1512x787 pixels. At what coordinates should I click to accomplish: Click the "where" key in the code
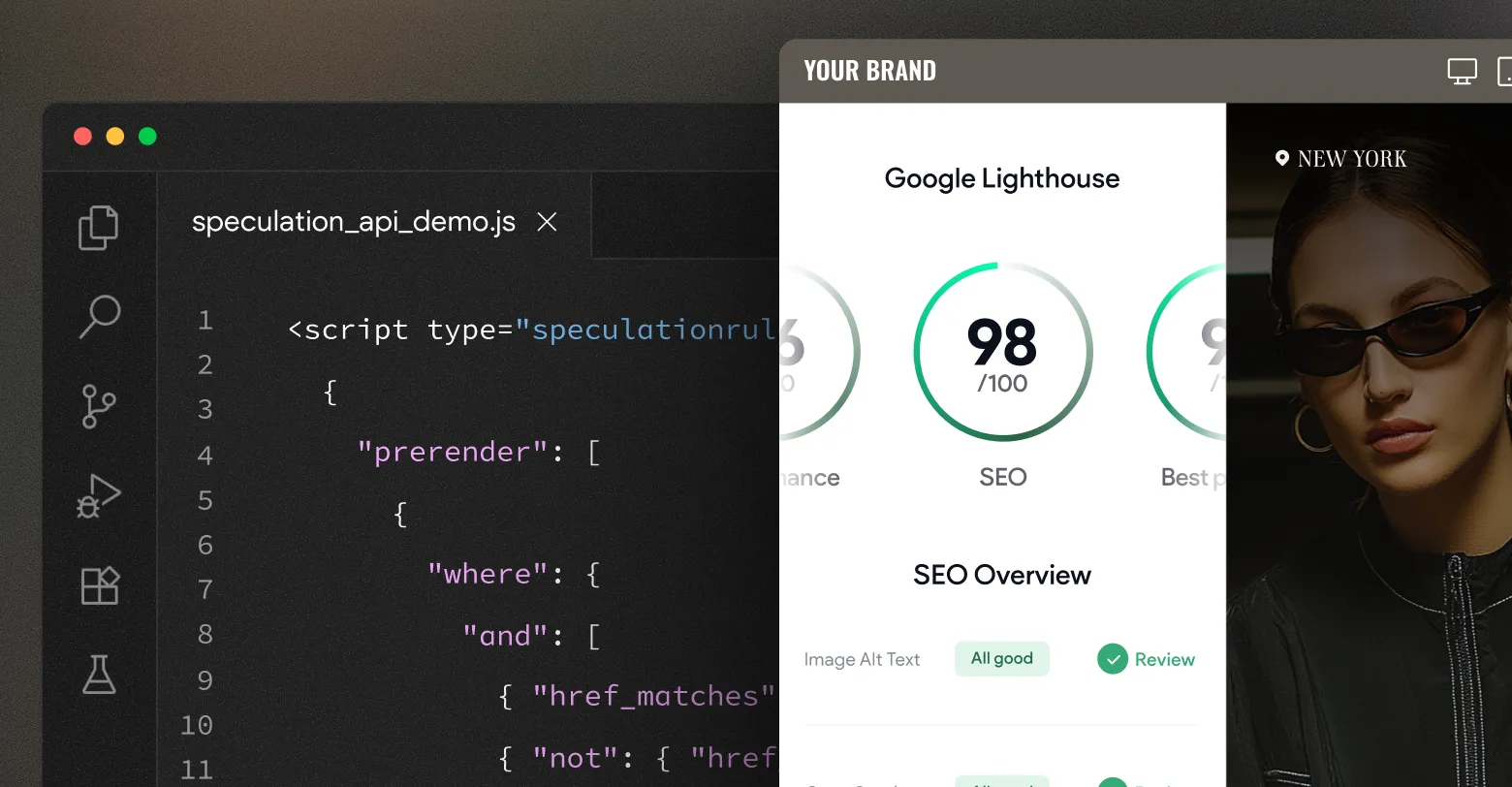coord(488,574)
